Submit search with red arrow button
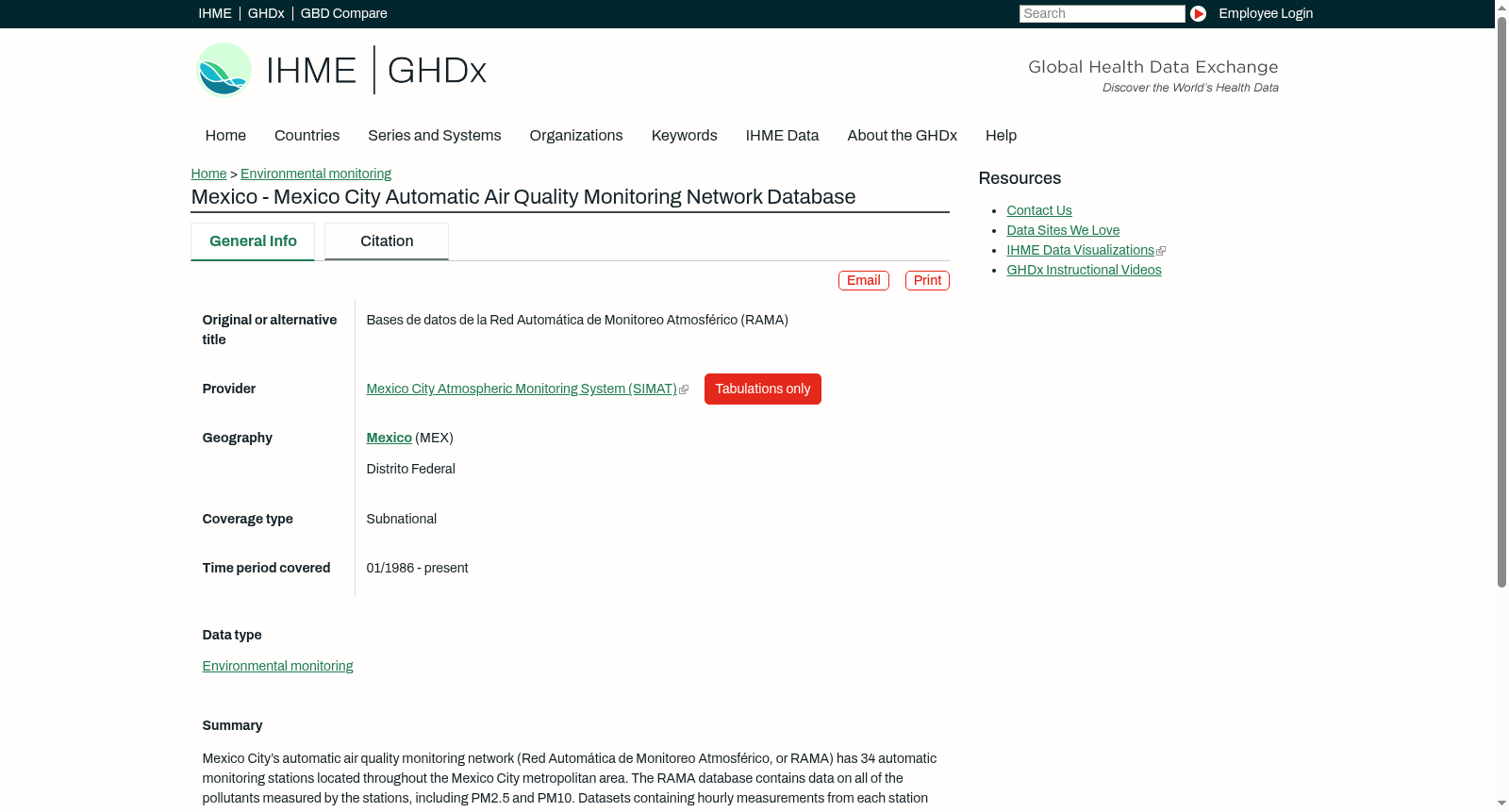The width and height of the screenshot is (1509, 812). pyautogui.click(x=1198, y=13)
